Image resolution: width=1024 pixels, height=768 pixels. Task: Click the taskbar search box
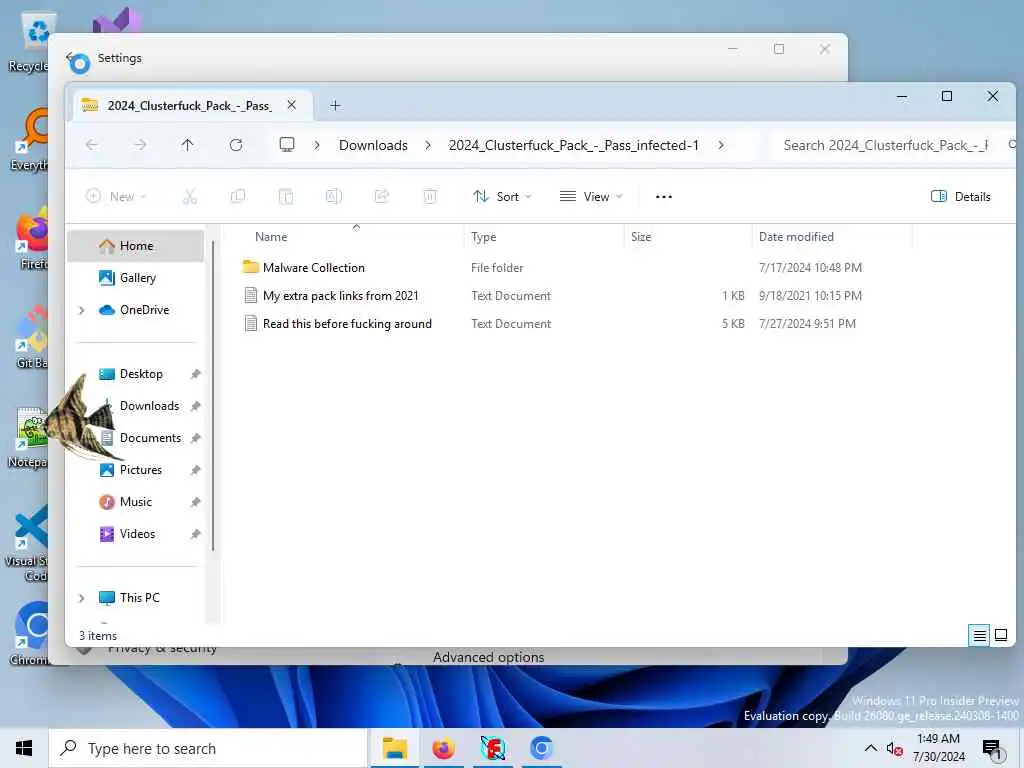[x=208, y=748]
